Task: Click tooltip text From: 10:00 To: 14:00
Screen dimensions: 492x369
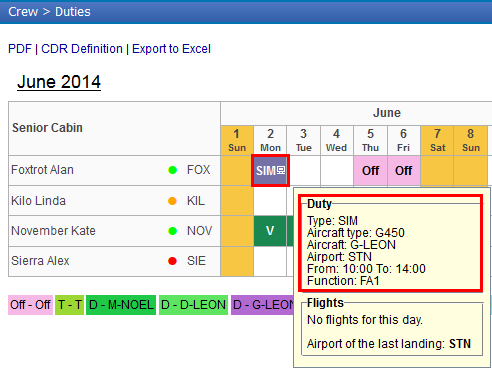Action: 366,269
